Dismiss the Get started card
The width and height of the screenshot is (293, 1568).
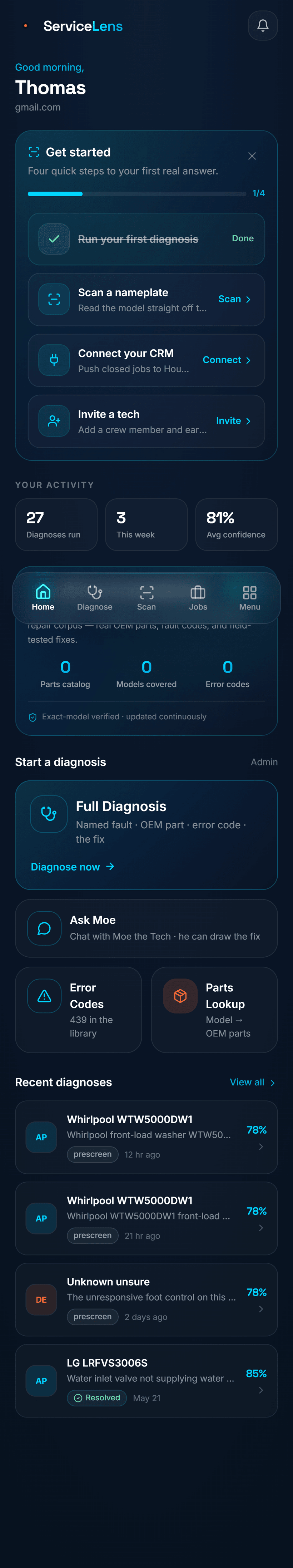point(252,156)
